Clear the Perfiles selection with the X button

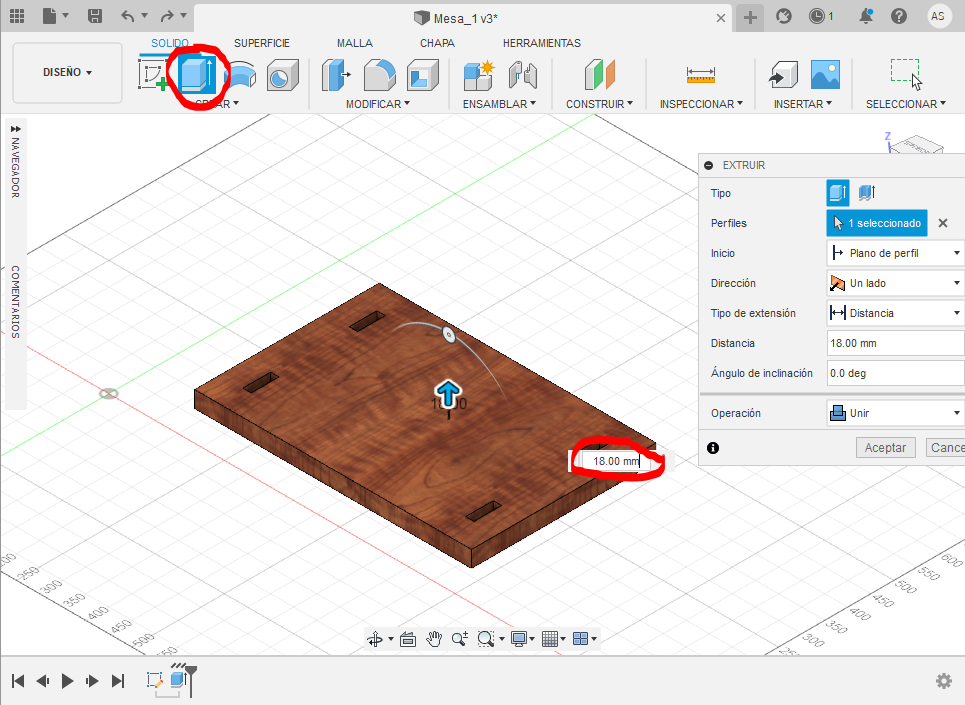click(x=943, y=223)
